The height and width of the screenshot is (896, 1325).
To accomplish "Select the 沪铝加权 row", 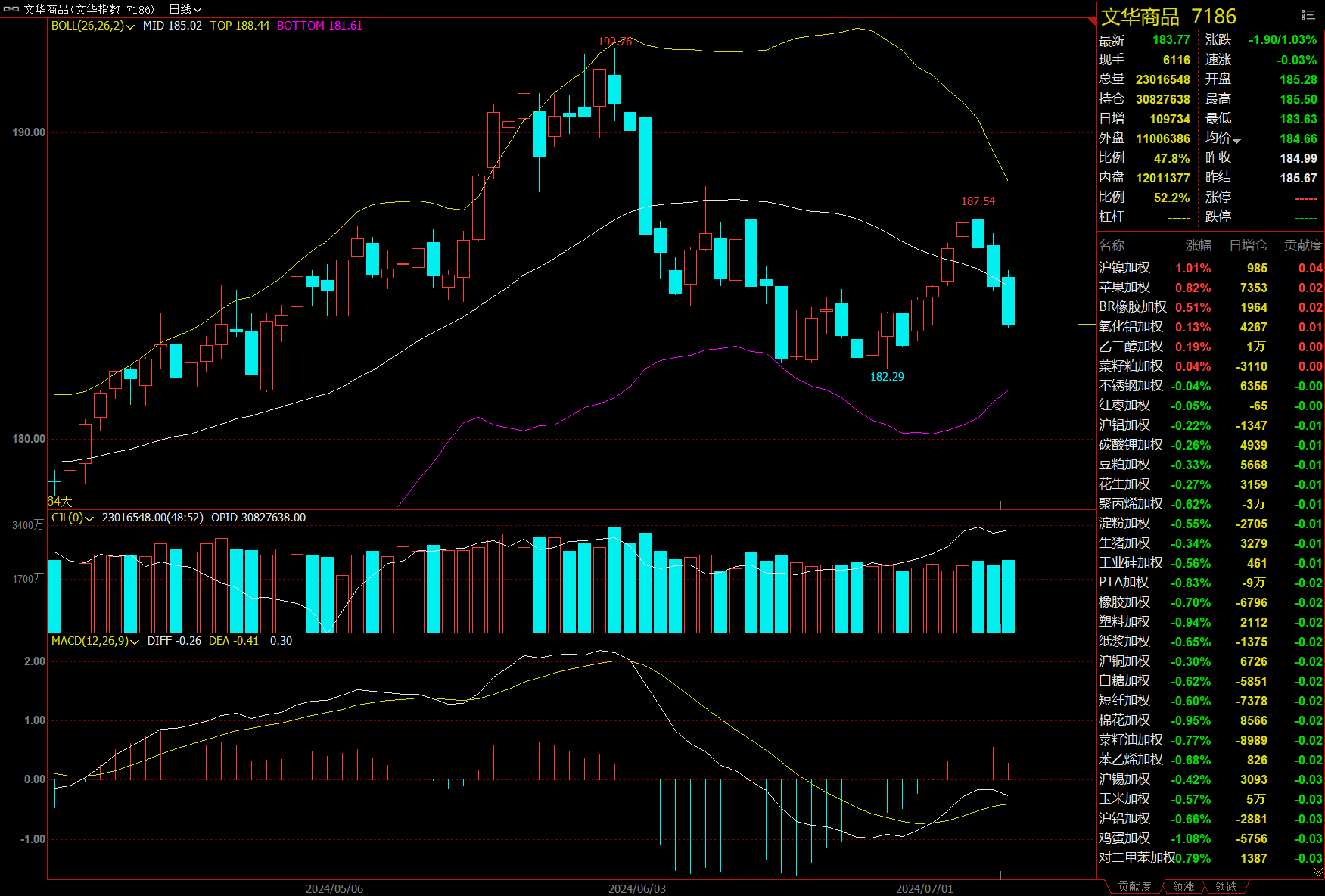I will 1211,425.
